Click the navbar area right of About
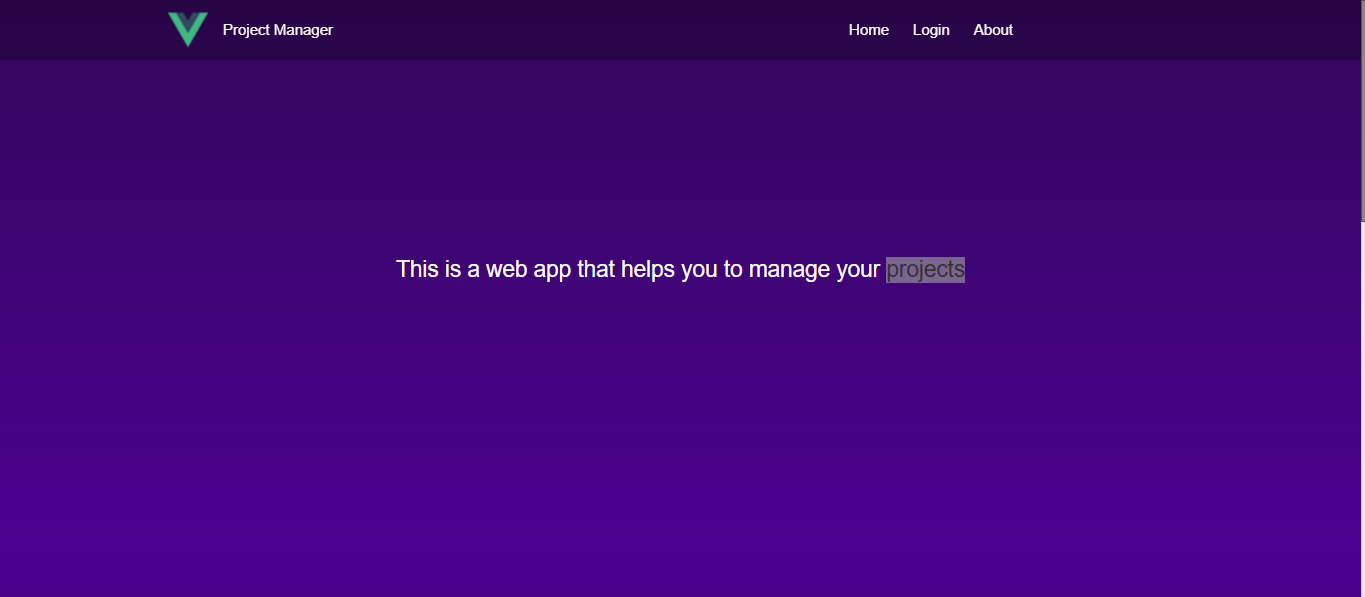 (x=1180, y=30)
